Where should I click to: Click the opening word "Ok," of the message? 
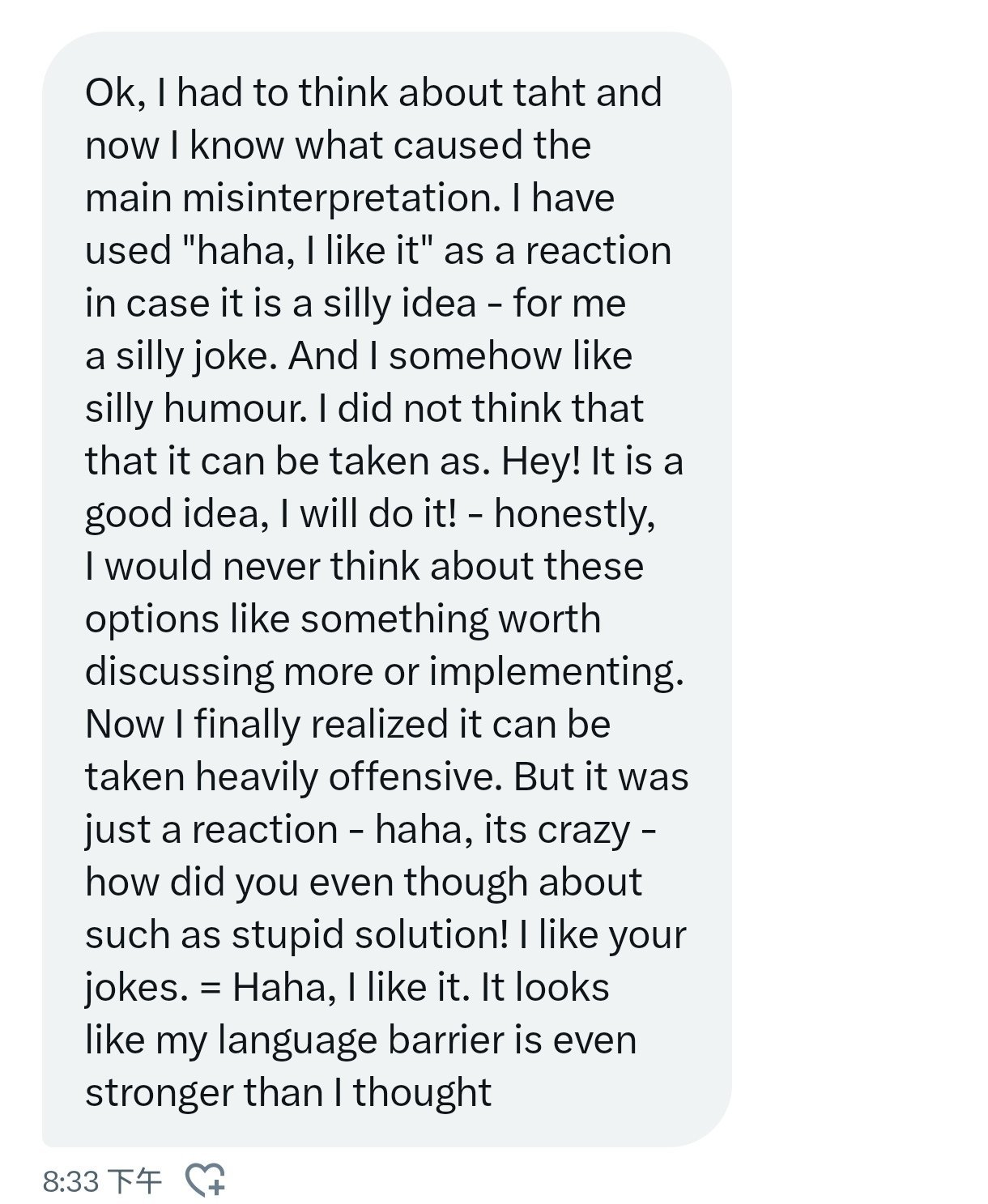113,93
